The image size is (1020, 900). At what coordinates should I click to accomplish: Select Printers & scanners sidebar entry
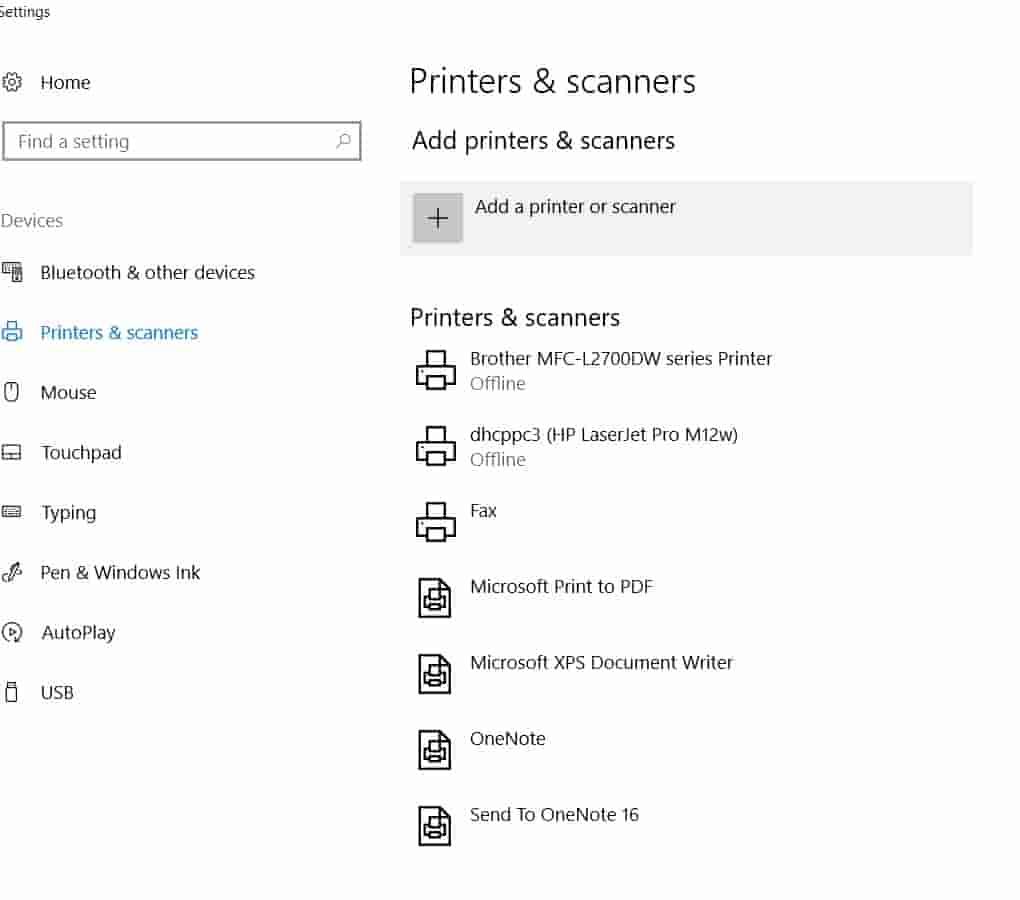click(x=119, y=332)
